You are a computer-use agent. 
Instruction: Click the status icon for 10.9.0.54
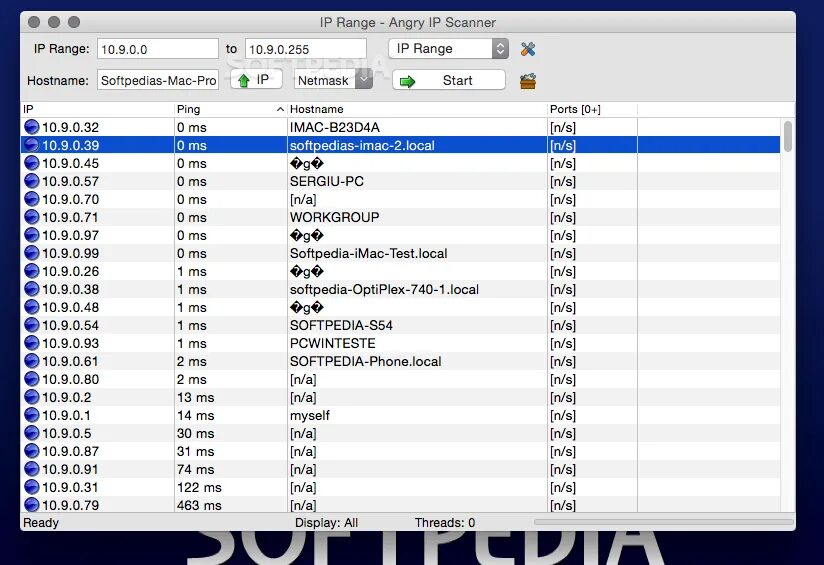(x=32, y=325)
